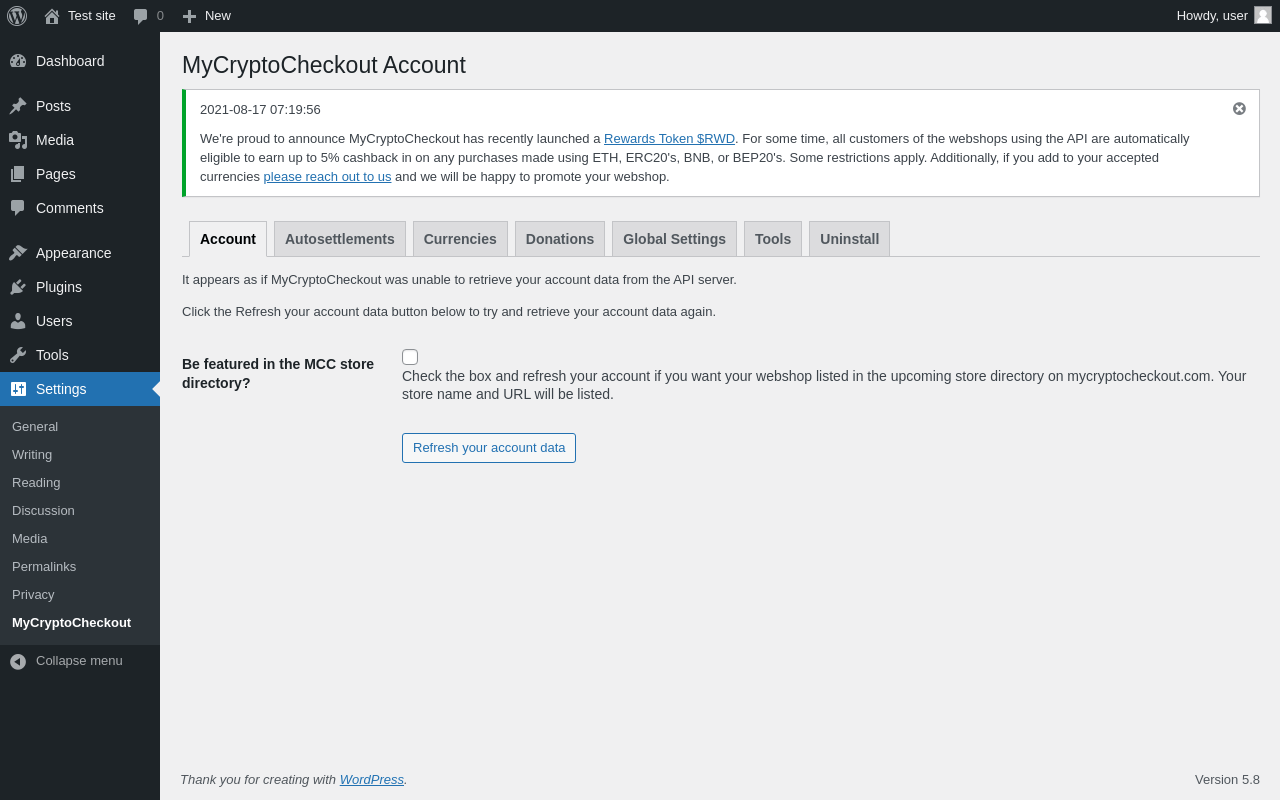Select the Global Settings tab
The width and height of the screenshot is (1280, 800).
point(674,239)
